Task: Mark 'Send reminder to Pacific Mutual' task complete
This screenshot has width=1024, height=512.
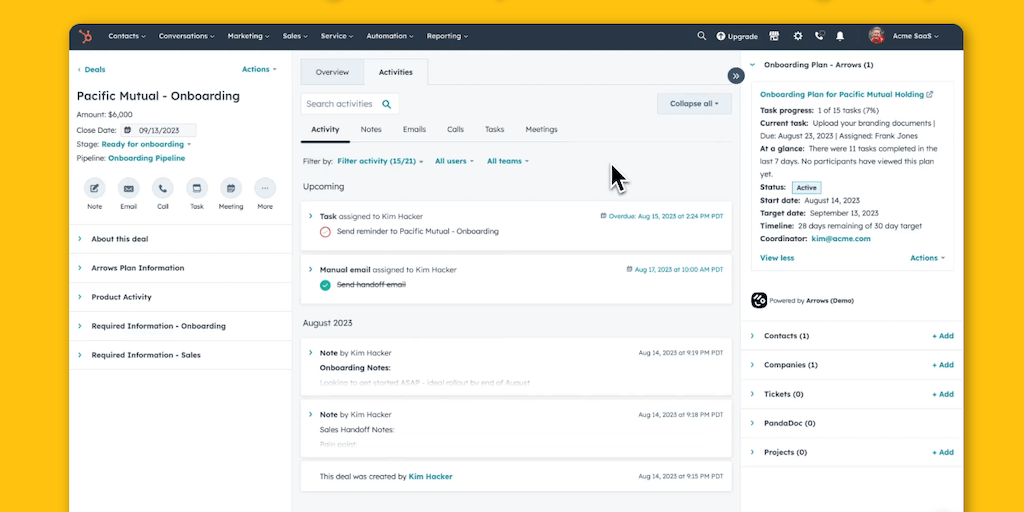Action: click(x=325, y=232)
